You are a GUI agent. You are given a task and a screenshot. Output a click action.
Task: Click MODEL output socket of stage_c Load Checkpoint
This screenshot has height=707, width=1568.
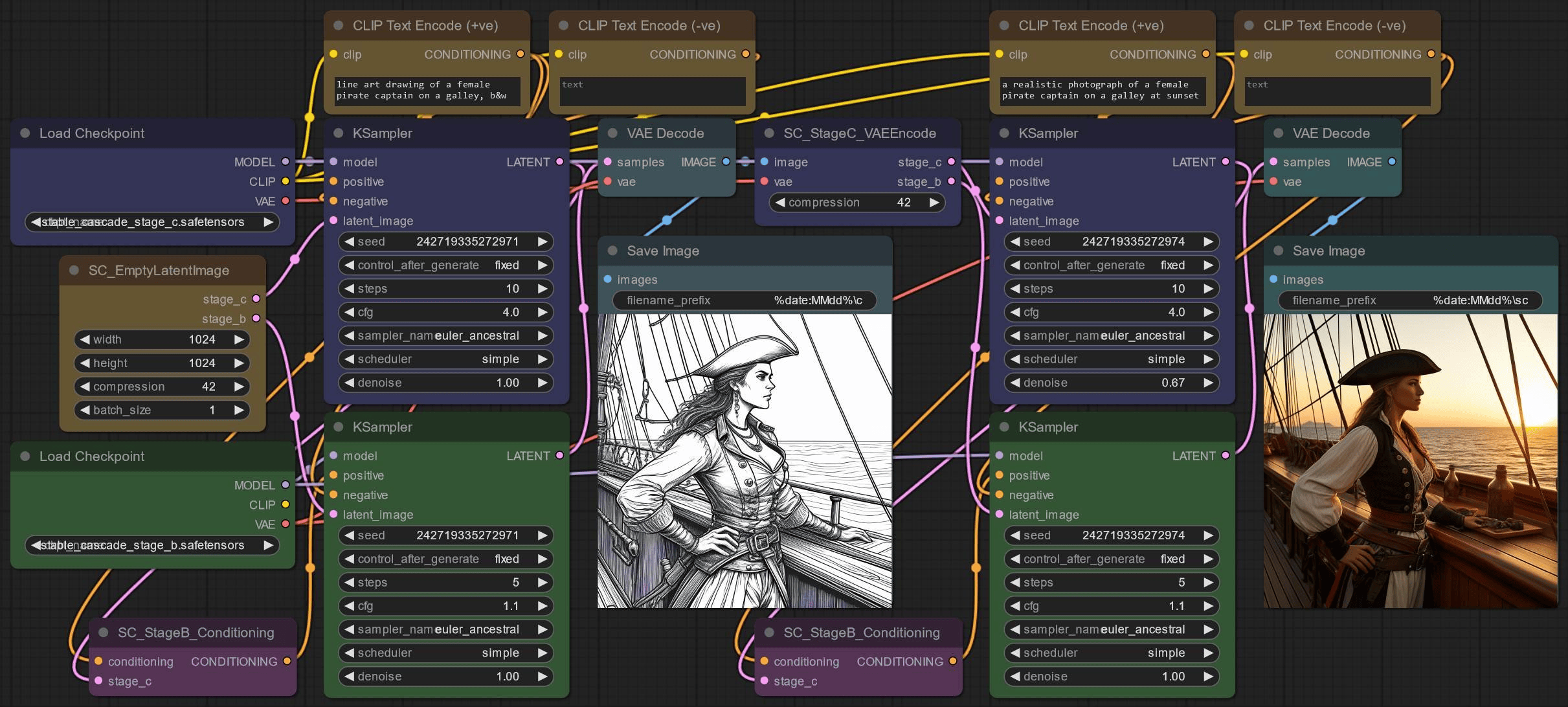click(286, 162)
